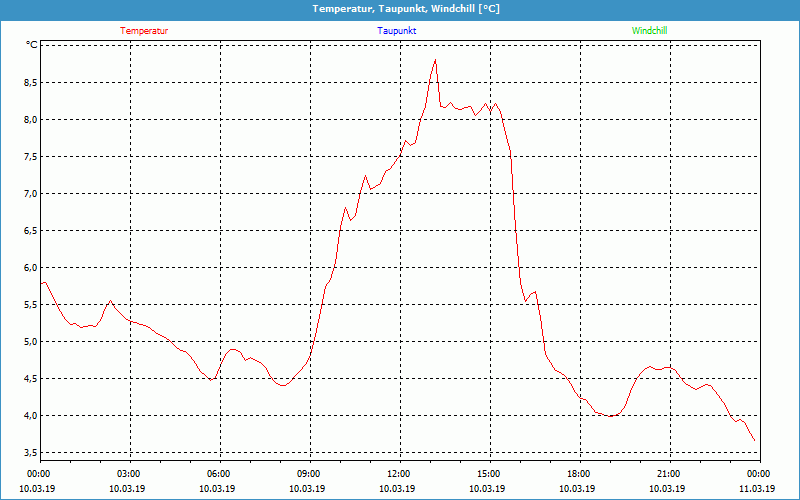800x500 pixels.
Task: Select the 8,5 y-axis tick label
Action: tap(31, 82)
